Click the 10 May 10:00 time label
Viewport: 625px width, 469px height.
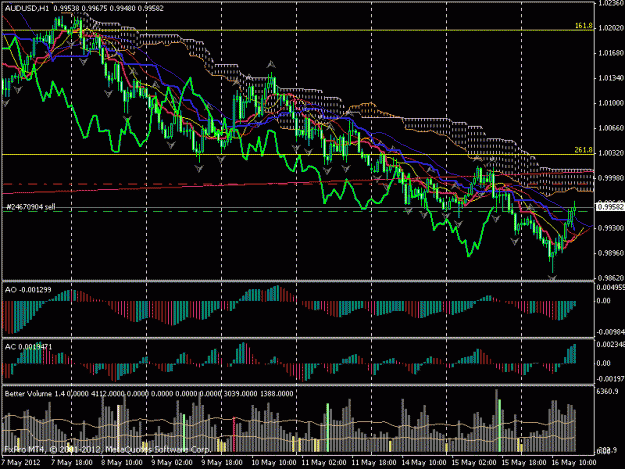(x=274, y=463)
